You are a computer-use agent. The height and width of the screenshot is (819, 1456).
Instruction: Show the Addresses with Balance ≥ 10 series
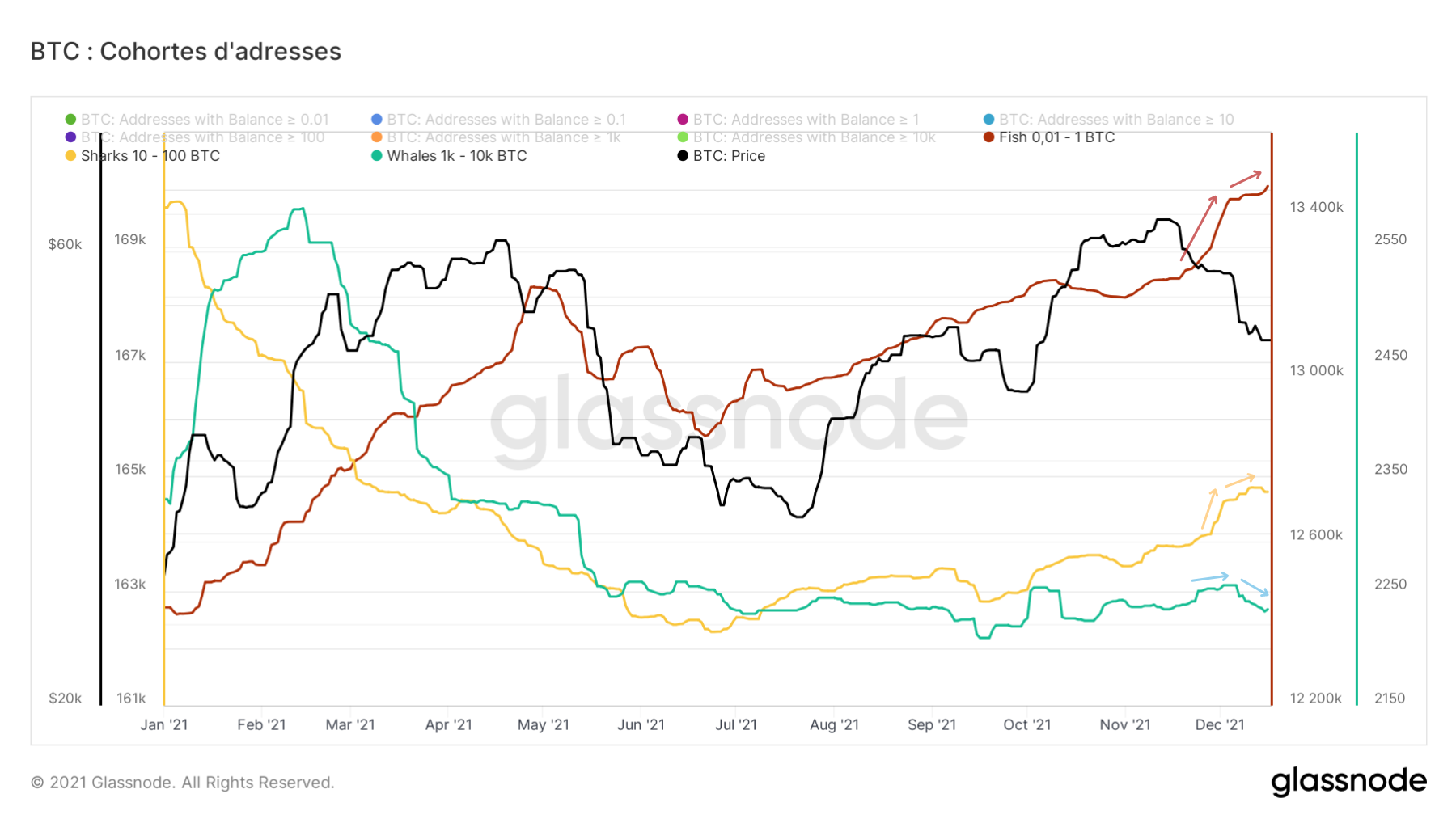pyautogui.click(x=1116, y=120)
